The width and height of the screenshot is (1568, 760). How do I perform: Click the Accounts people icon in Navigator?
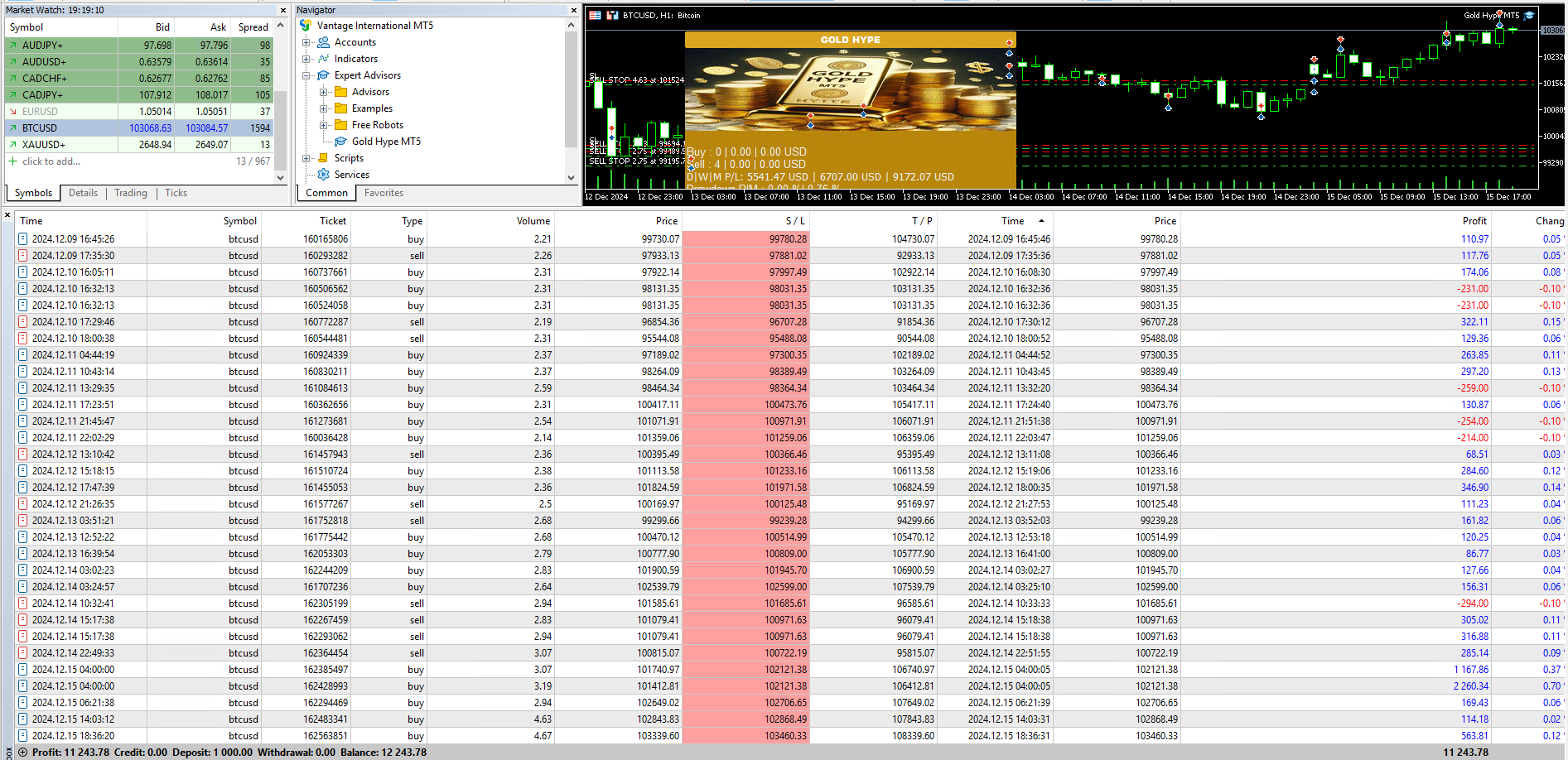click(323, 42)
